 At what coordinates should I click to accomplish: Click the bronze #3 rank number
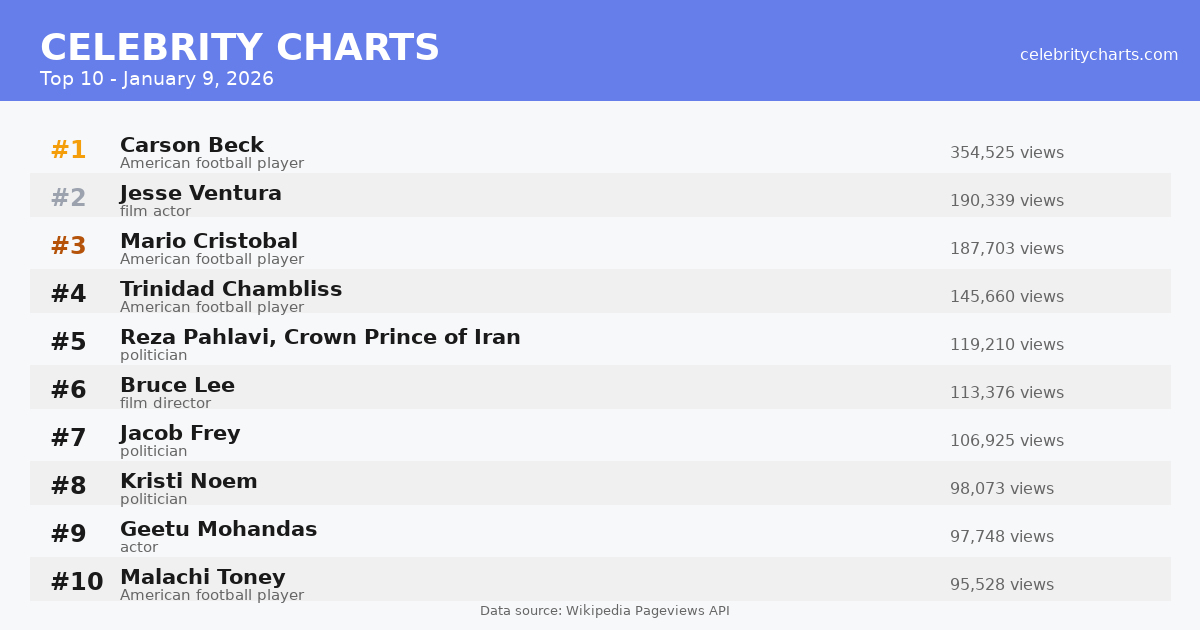(68, 247)
